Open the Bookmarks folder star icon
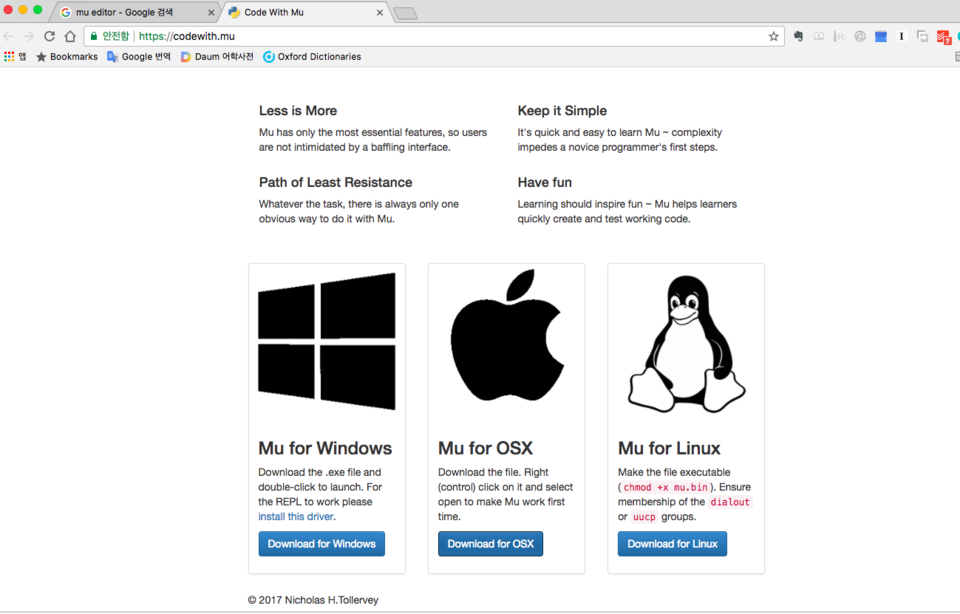This screenshot has width=960, height=614. 41,57
